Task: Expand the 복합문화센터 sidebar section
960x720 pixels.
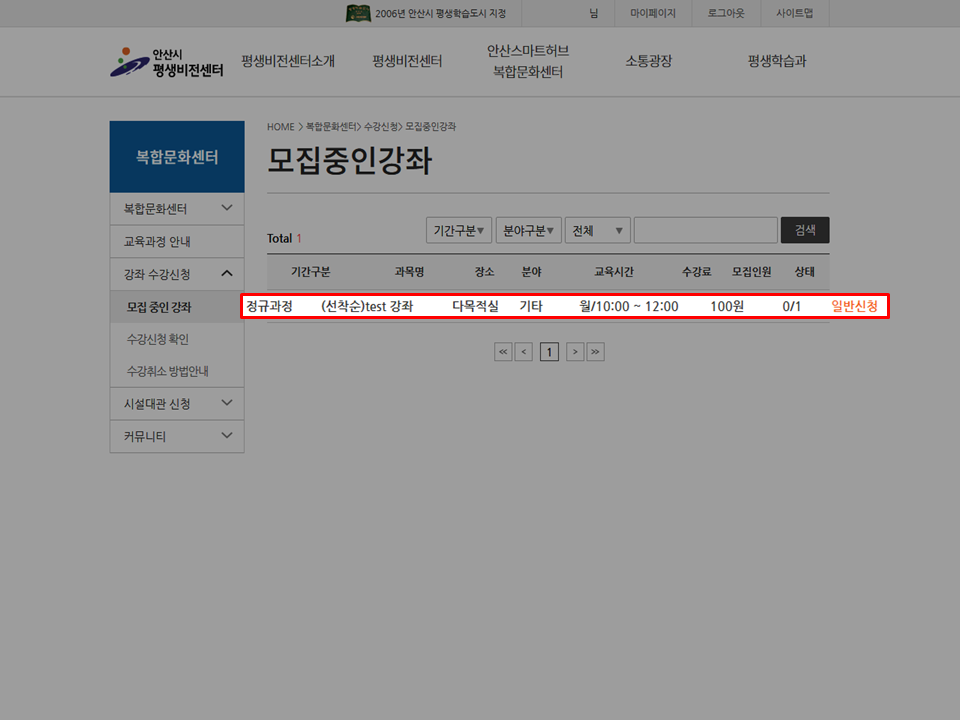Action: (176, 208)
